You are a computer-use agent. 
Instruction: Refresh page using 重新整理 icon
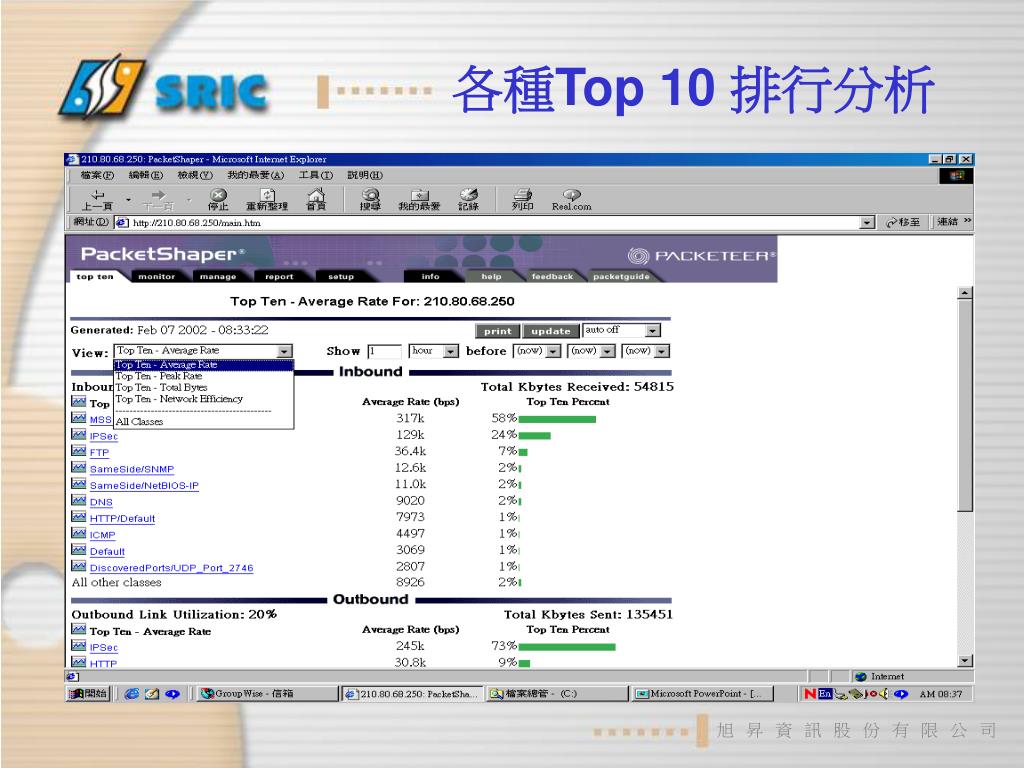[x=266, y=199]
